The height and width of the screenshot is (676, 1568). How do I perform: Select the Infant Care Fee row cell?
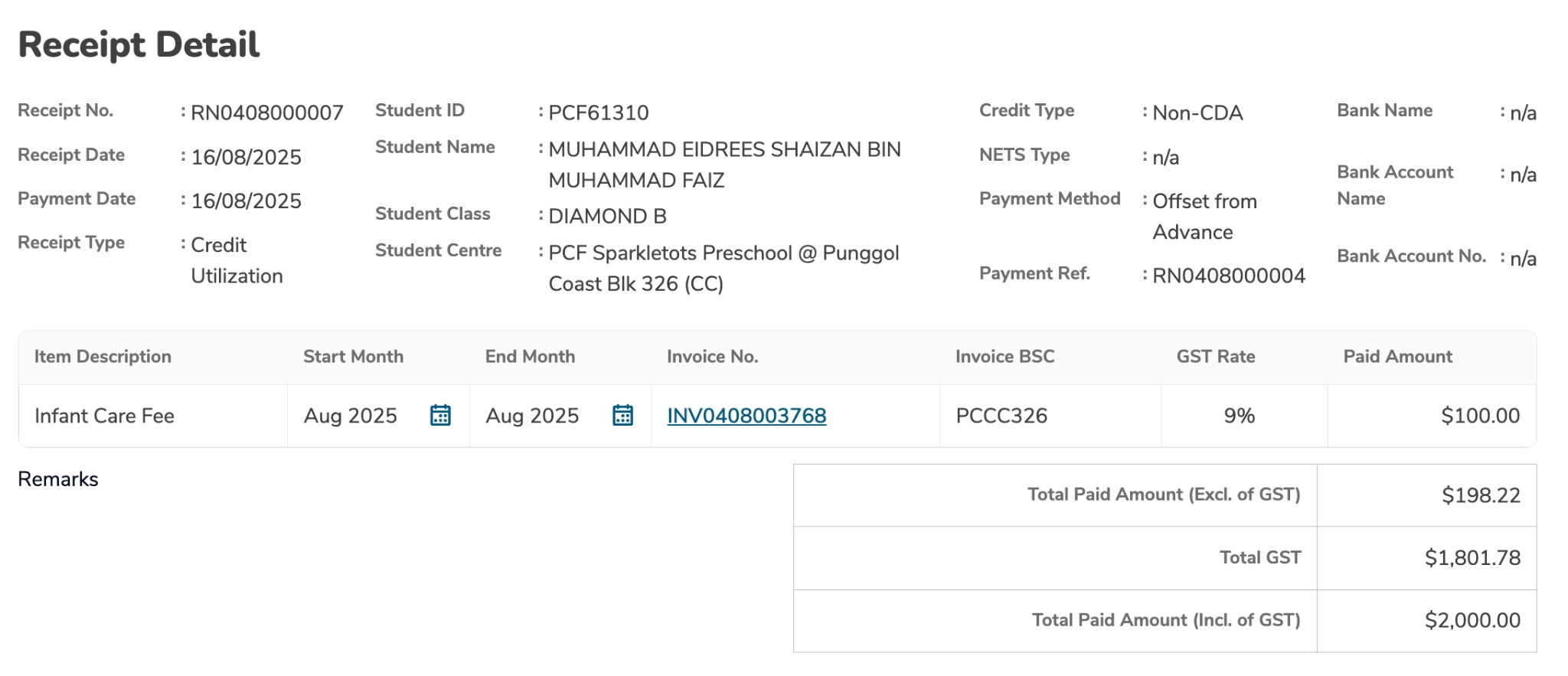104,416
